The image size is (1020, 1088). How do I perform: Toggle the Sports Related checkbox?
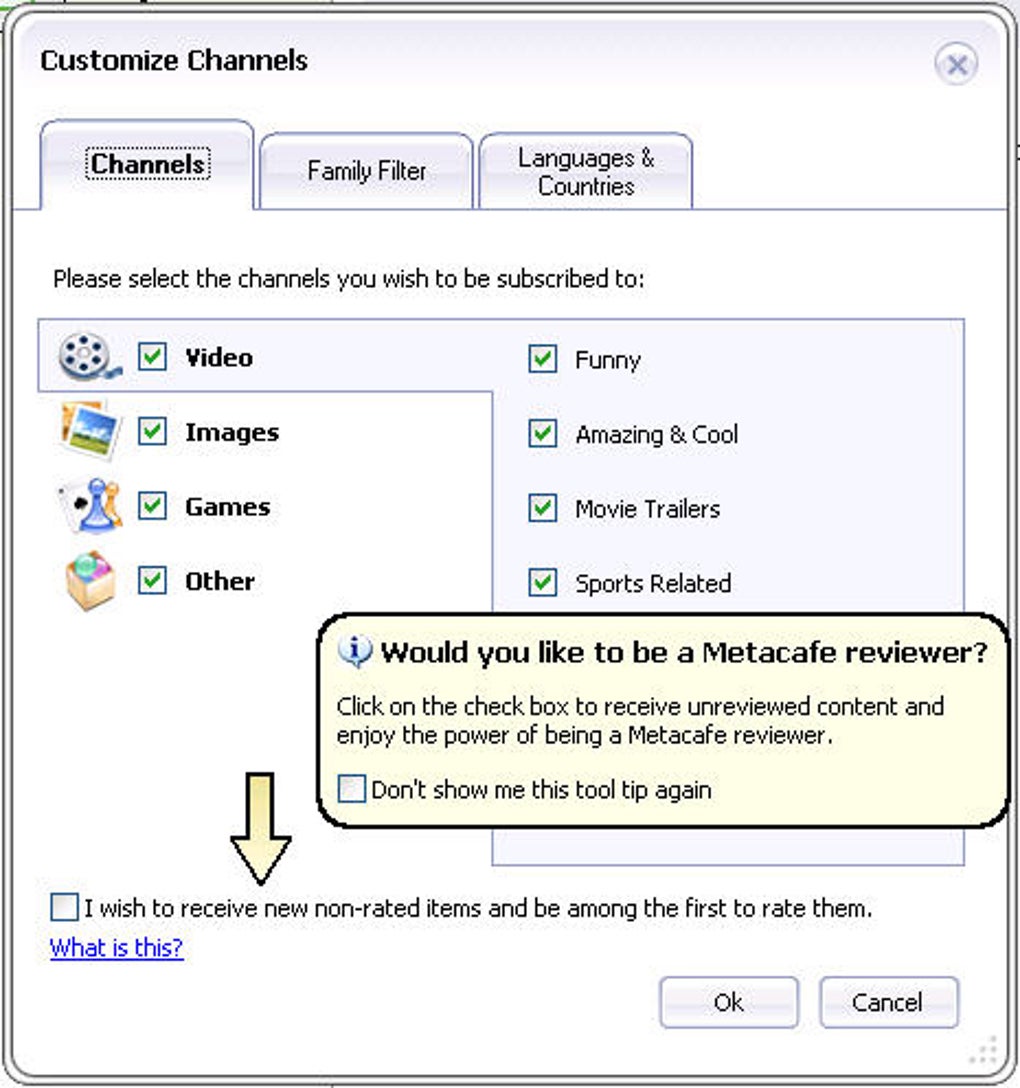(542, 583)
